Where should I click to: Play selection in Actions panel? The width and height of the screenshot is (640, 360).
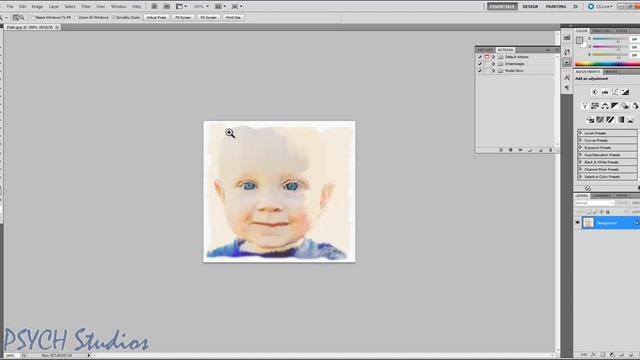(x=520, y=150)
